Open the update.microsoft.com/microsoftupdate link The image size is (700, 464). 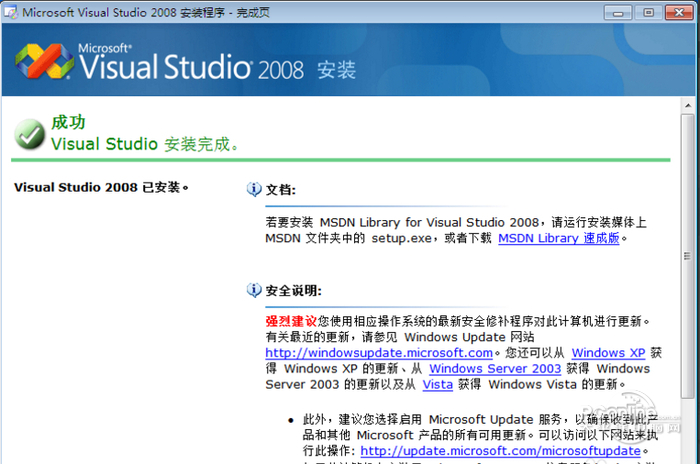(500, 451)
